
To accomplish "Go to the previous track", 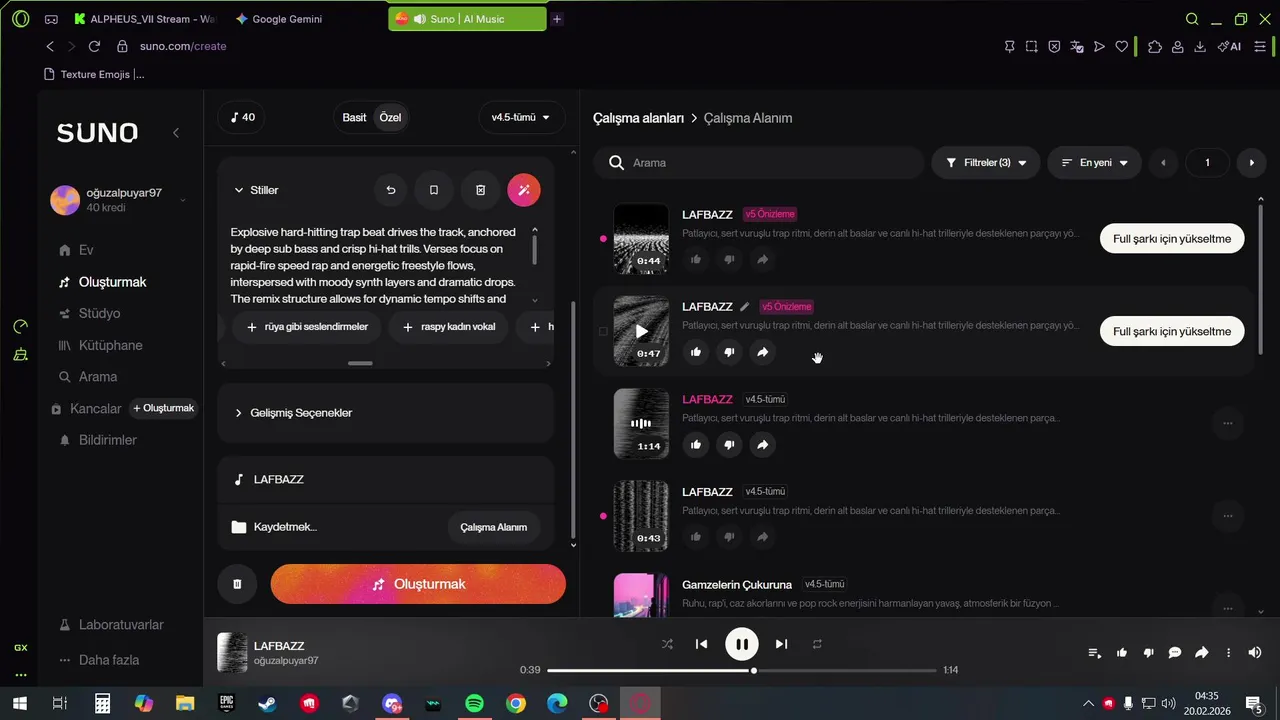I will pyautogui.click(x=701, y=644).
